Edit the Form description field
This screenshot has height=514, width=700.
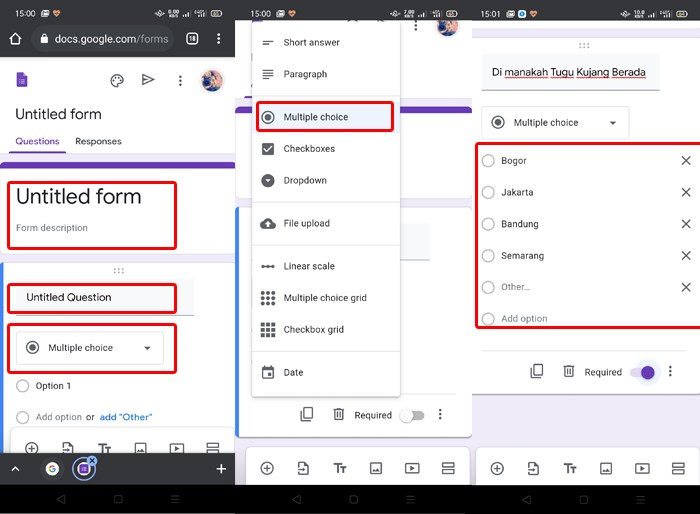[52, 228]
